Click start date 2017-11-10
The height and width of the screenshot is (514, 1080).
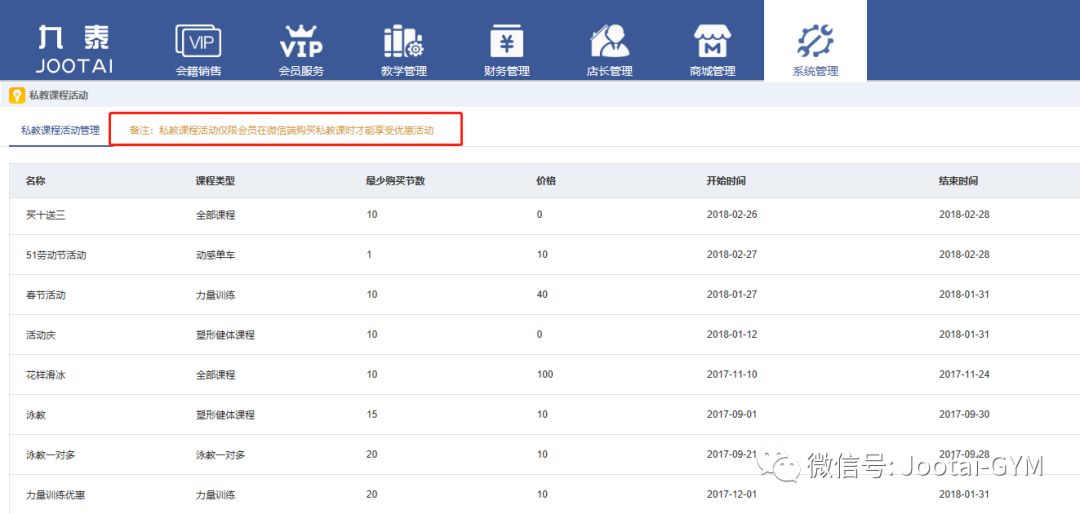(731, 375)
